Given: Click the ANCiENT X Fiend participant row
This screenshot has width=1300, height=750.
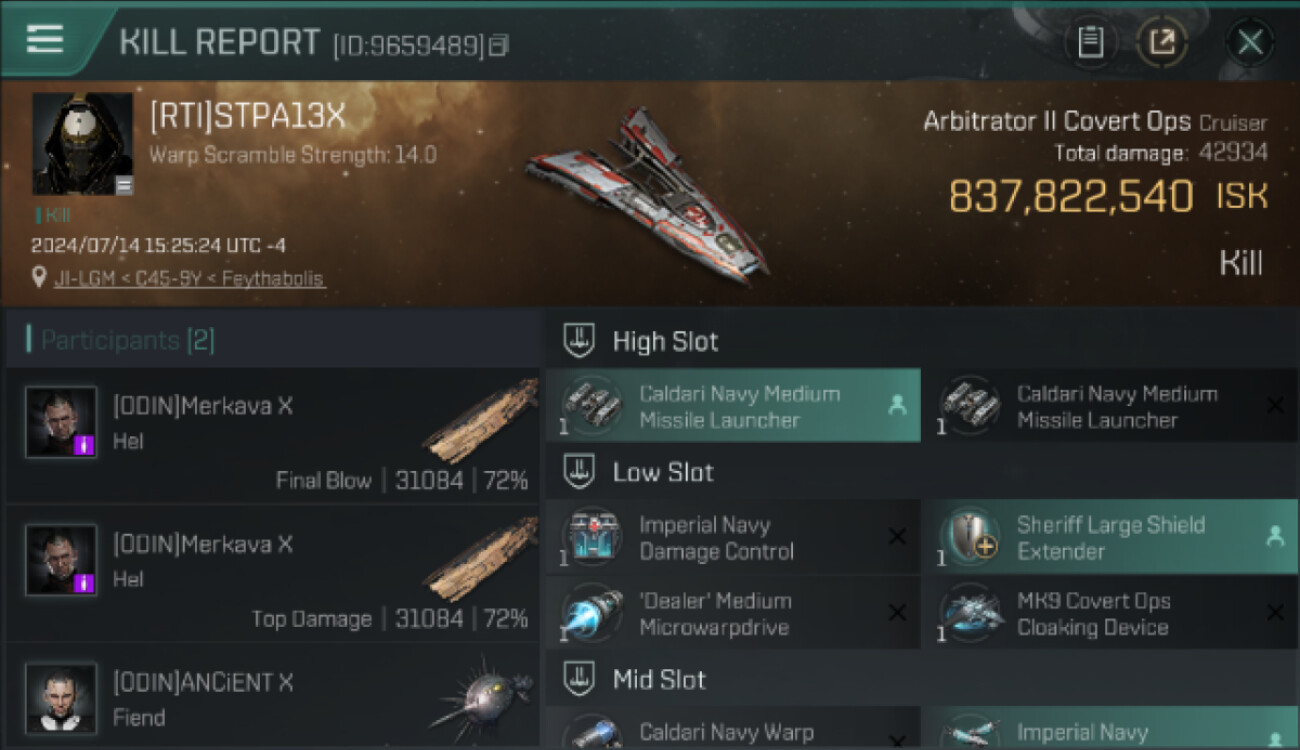Looking at the screenshot, I should click(x=273, y=698).
